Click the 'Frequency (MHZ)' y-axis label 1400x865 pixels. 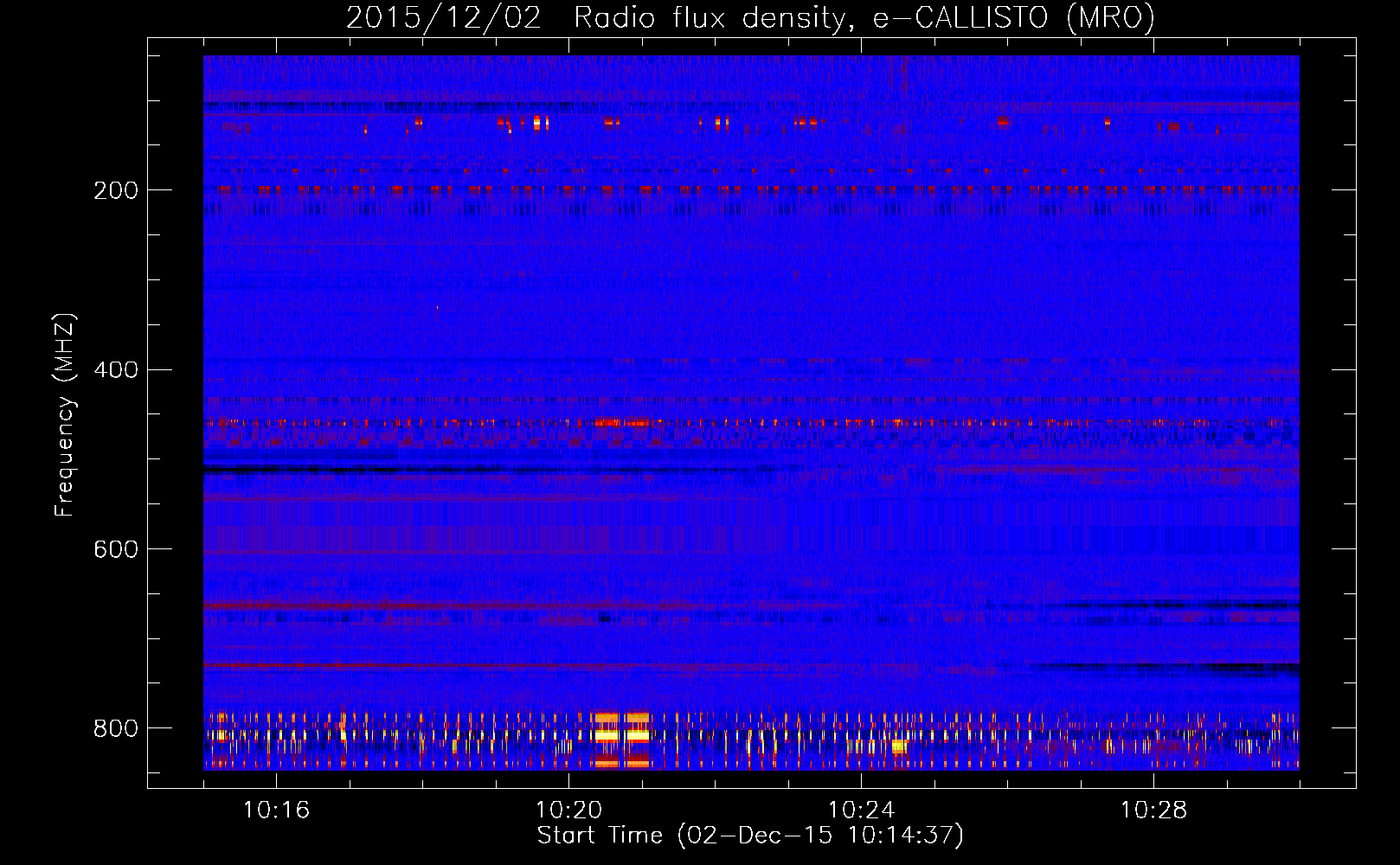pyautogui.click(x=65, y=414)
